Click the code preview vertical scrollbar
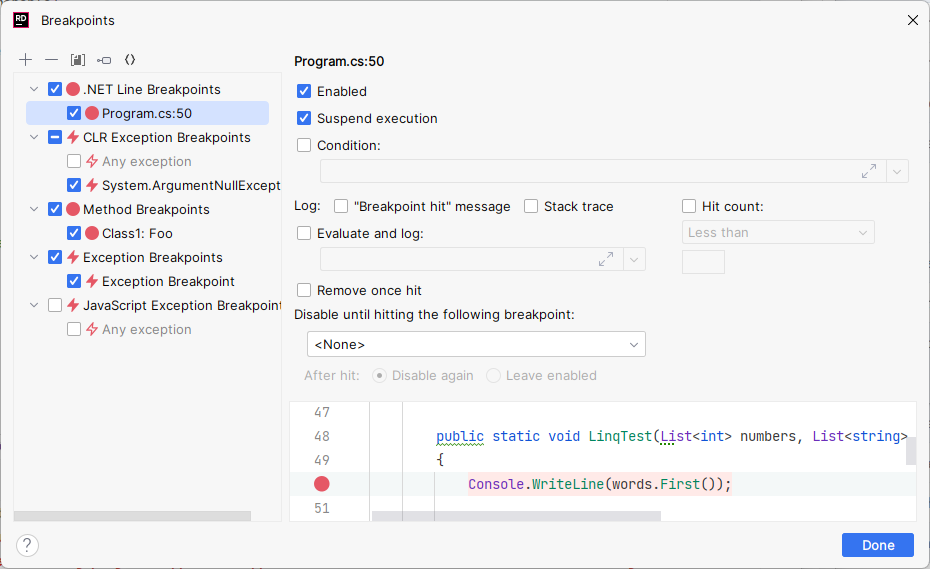 pyautogui.click(x=911, y=451)
